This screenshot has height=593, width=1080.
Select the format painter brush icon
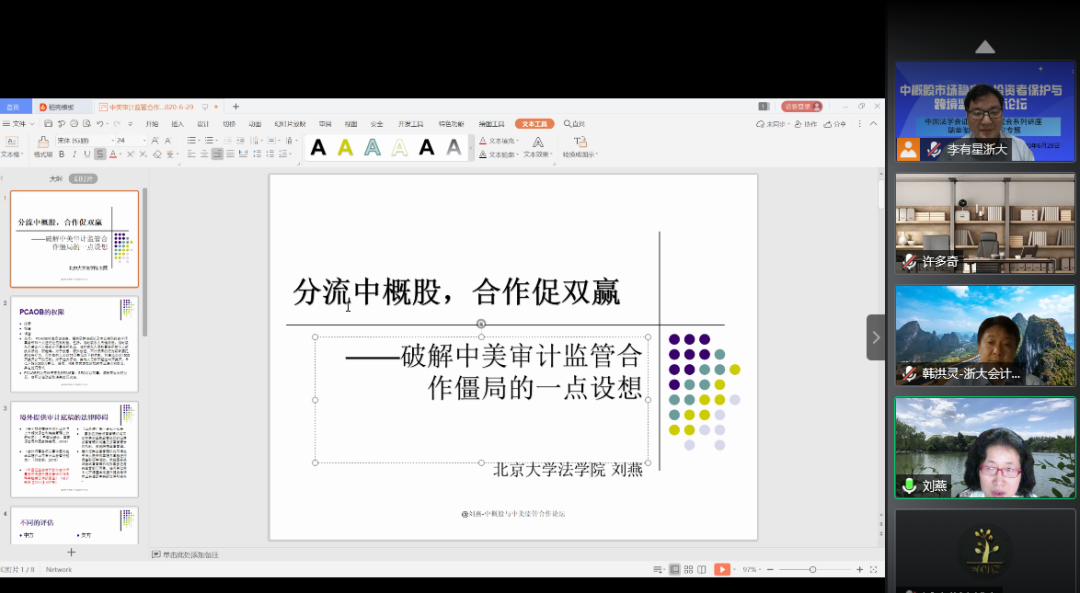(x=43, y=142)
